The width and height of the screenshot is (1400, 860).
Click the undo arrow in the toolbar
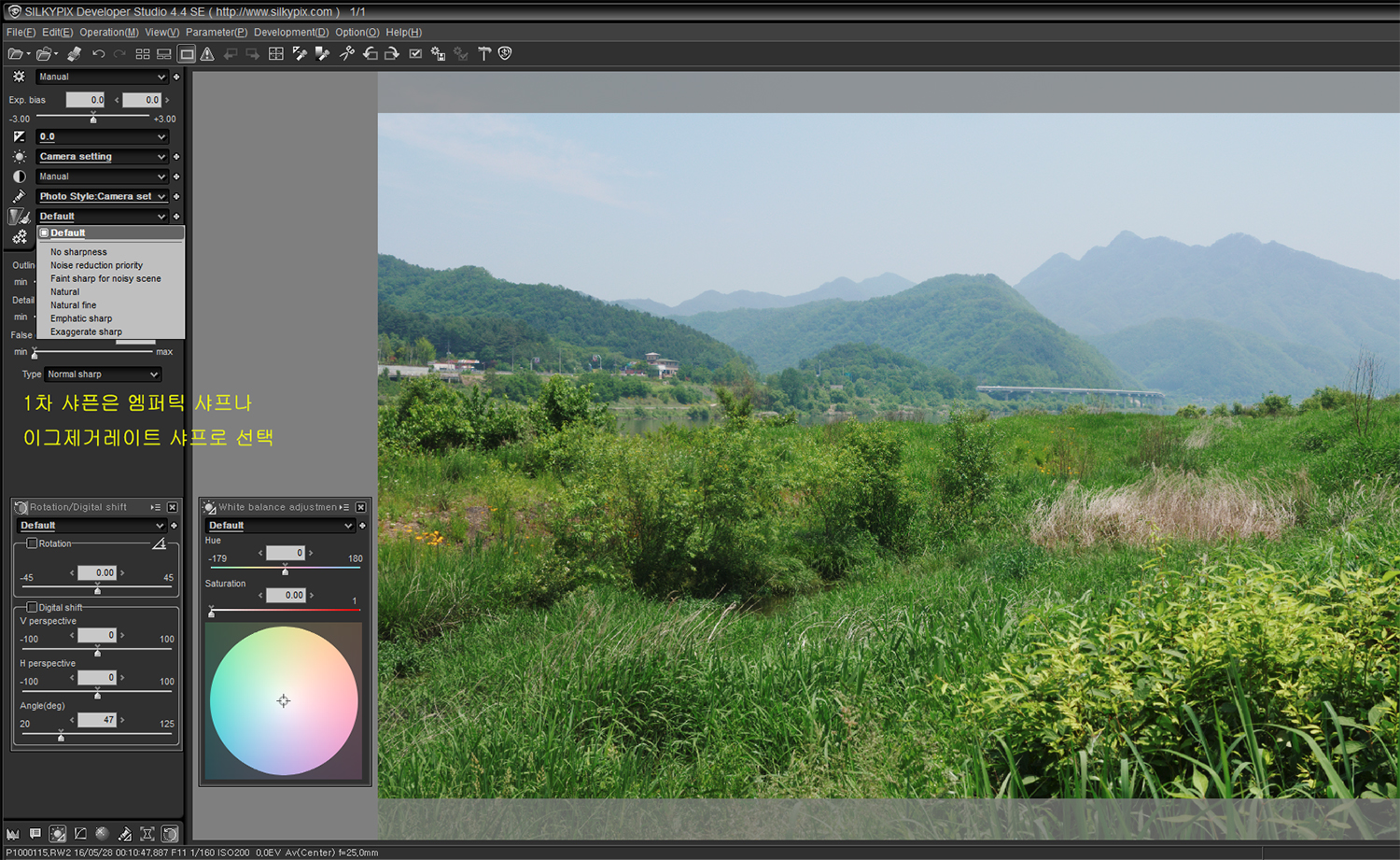pyautogui.click(x=98, y=54)
